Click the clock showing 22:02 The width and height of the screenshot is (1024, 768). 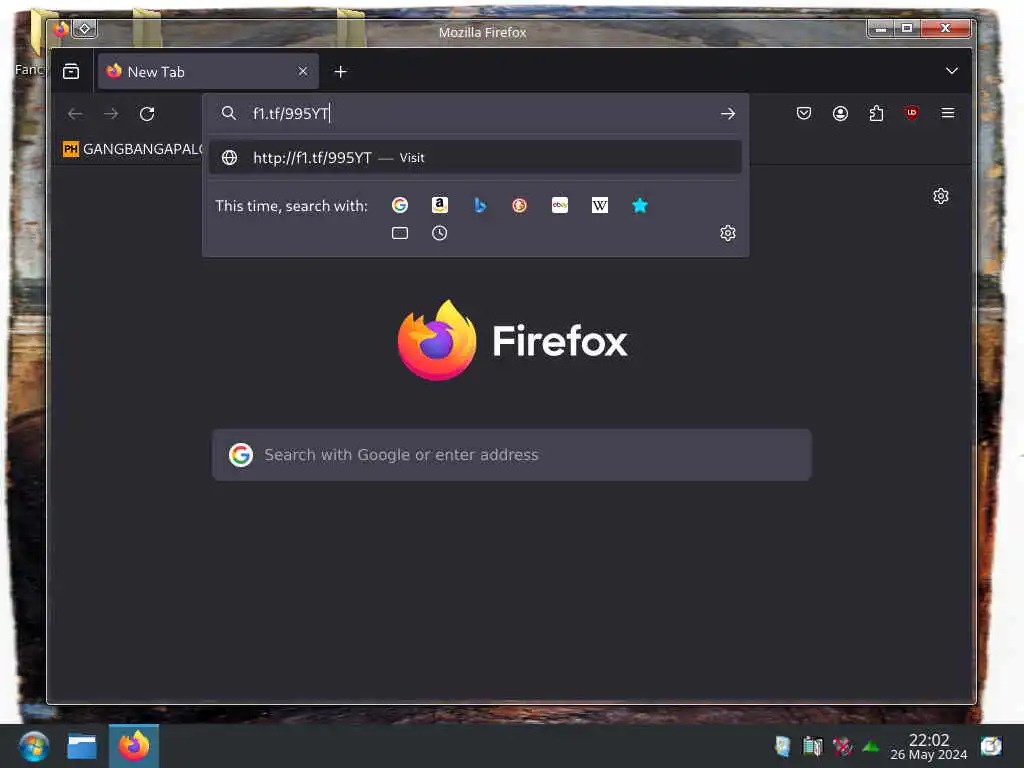pyautogui.click(x=929, y=746)
